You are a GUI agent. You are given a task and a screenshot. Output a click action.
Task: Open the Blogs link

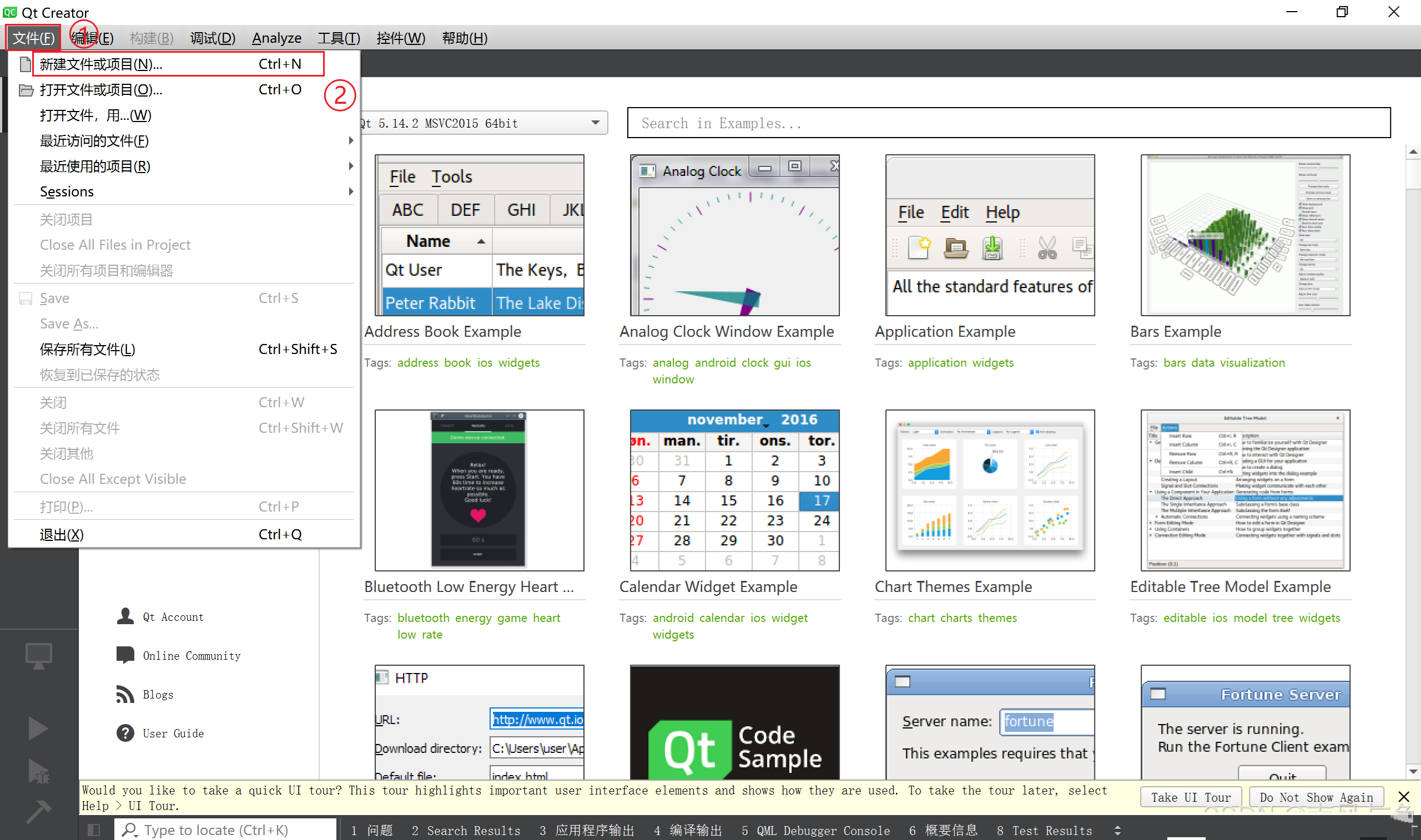(158, 695)
